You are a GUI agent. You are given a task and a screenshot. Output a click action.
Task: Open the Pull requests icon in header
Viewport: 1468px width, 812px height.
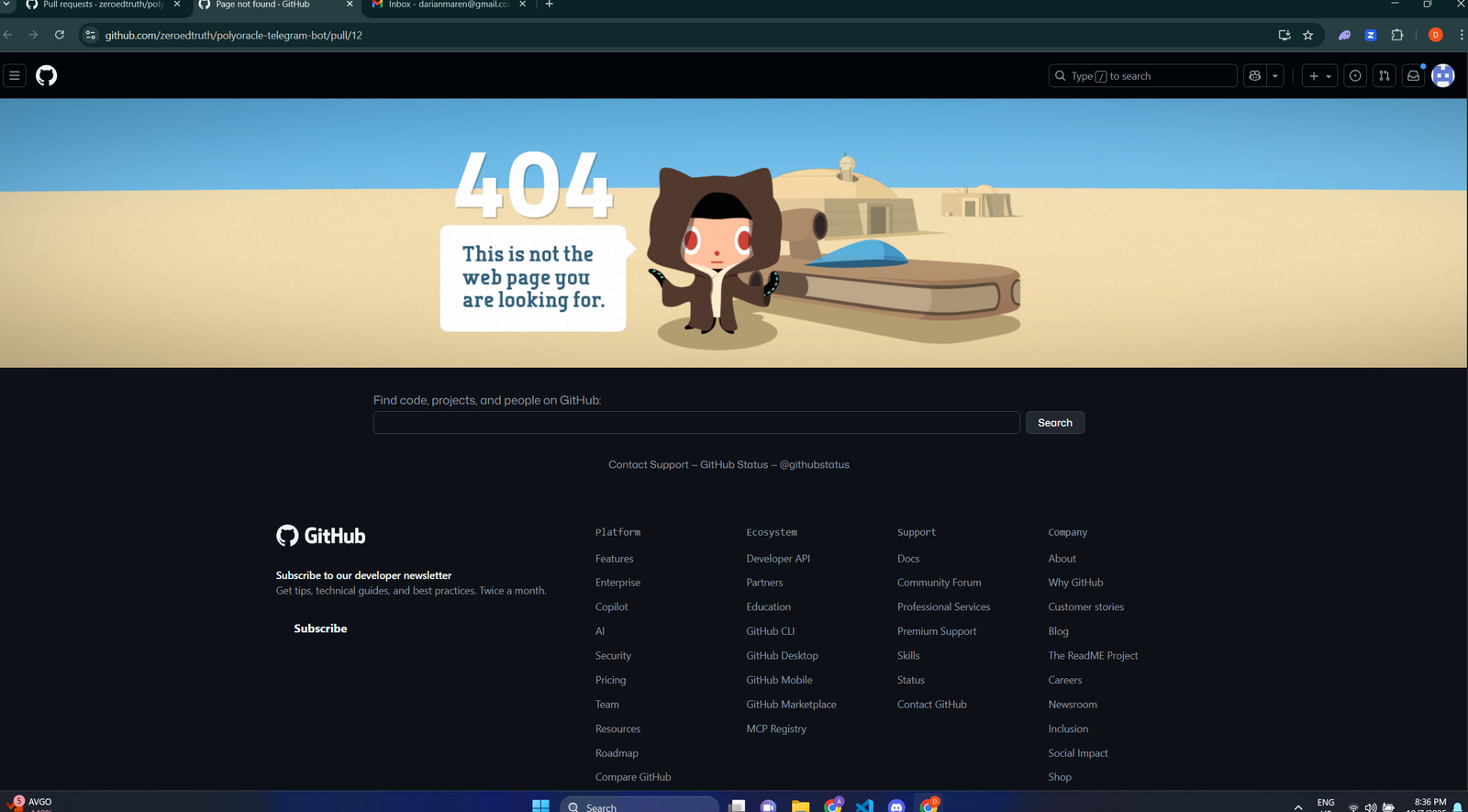pos(1385,76)
